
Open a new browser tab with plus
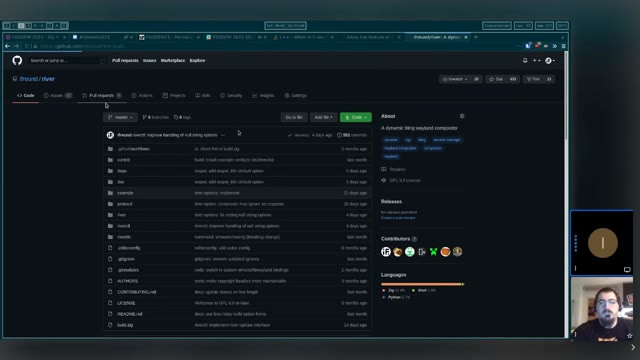coord(476,37)
